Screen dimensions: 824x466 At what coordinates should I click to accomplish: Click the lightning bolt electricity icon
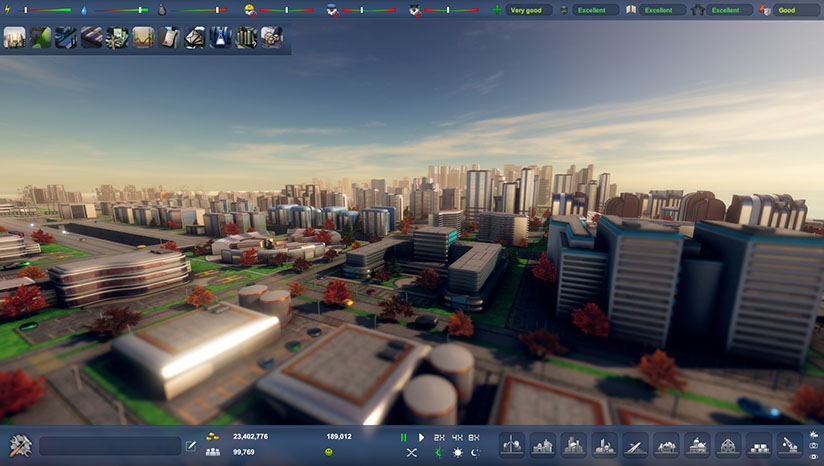[8, 10]
